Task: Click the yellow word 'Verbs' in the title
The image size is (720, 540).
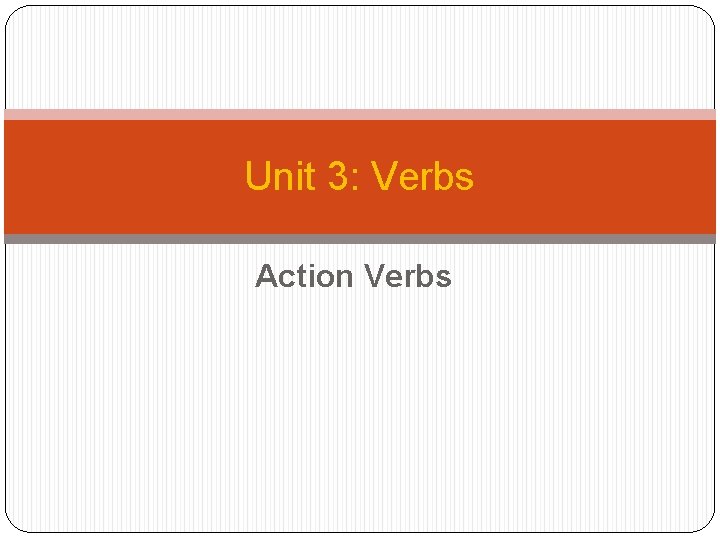Action: point(422,177)
